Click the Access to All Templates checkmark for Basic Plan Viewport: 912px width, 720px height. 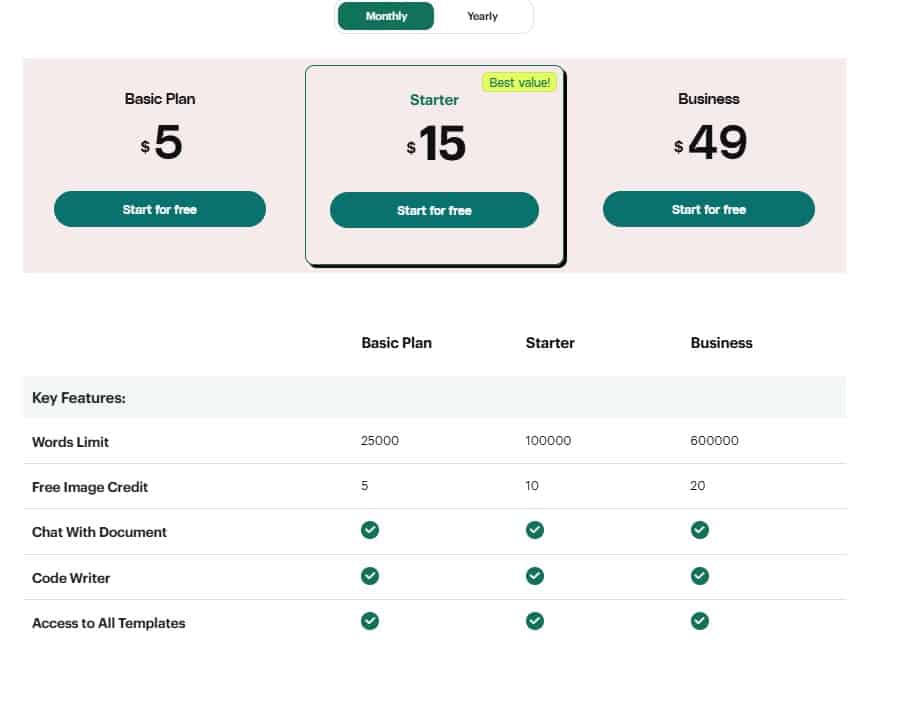[369, 621]
